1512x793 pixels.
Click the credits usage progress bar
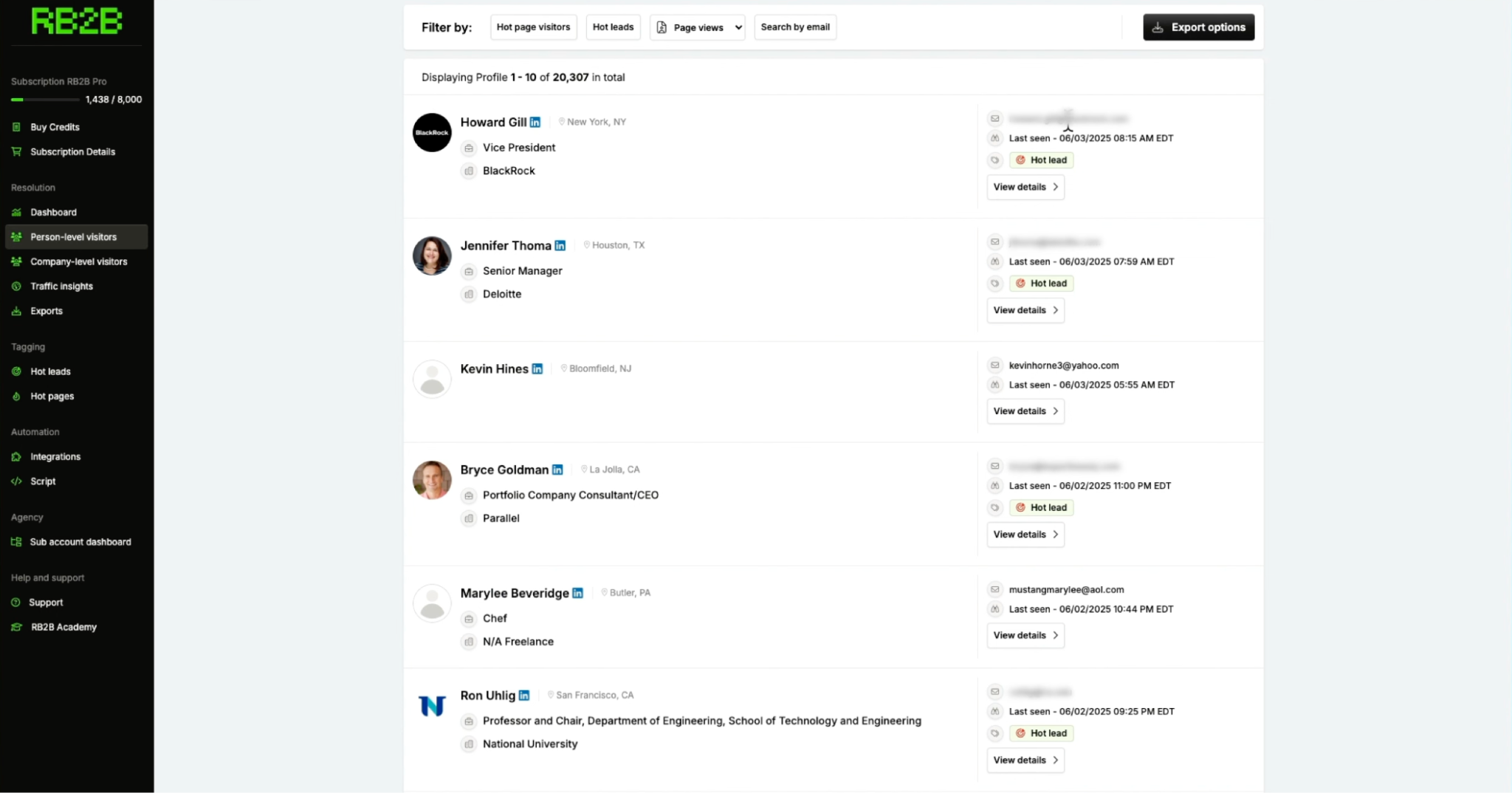44,100
